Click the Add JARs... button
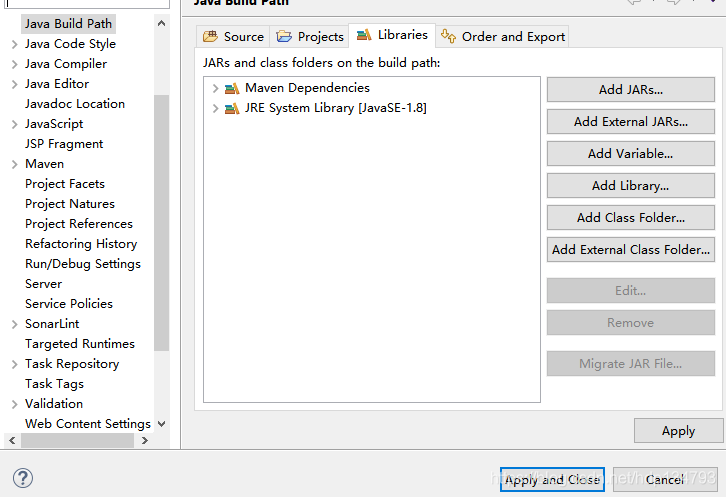Viewport: 726px width, 497px height. (631, 89)
